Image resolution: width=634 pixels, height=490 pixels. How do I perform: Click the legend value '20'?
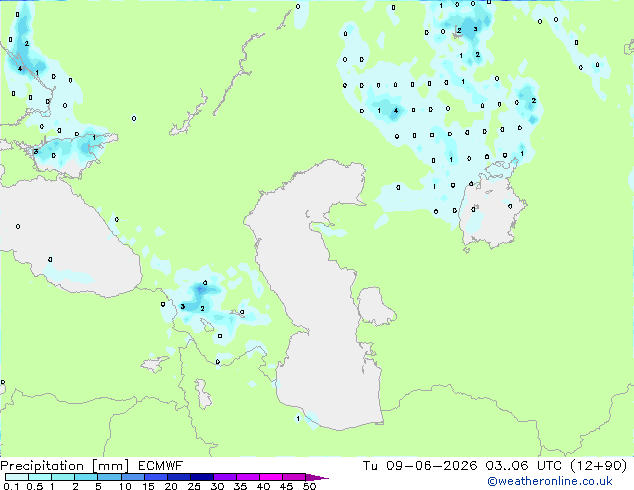click(171, 486)
